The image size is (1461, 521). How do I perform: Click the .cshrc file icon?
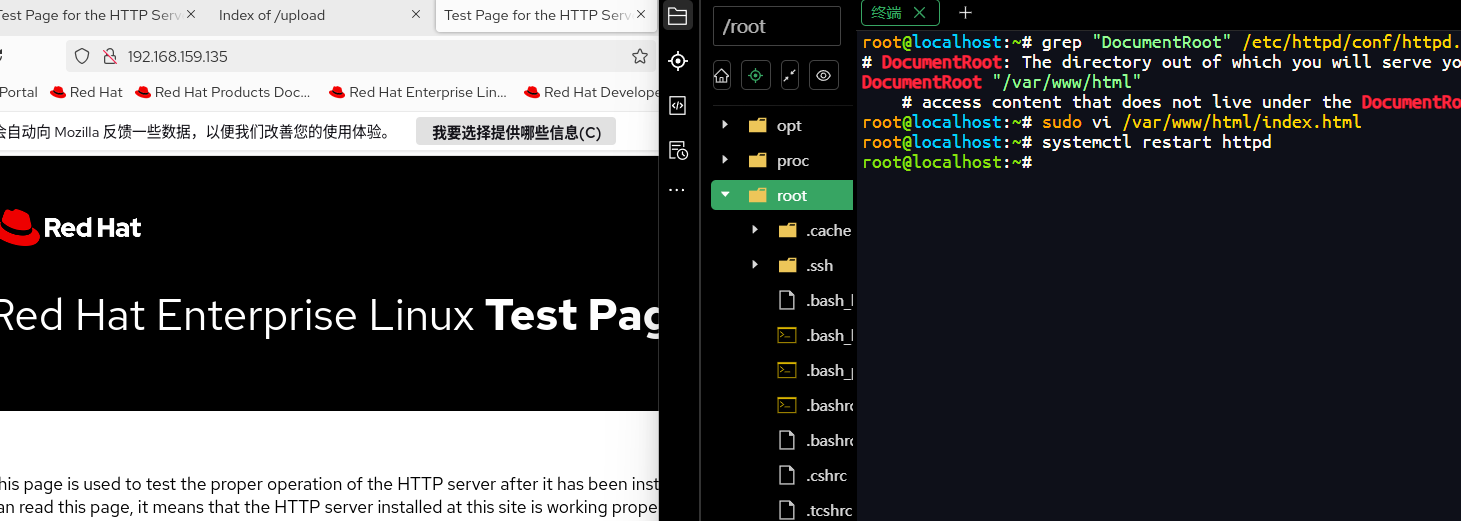tap(787, 475)
